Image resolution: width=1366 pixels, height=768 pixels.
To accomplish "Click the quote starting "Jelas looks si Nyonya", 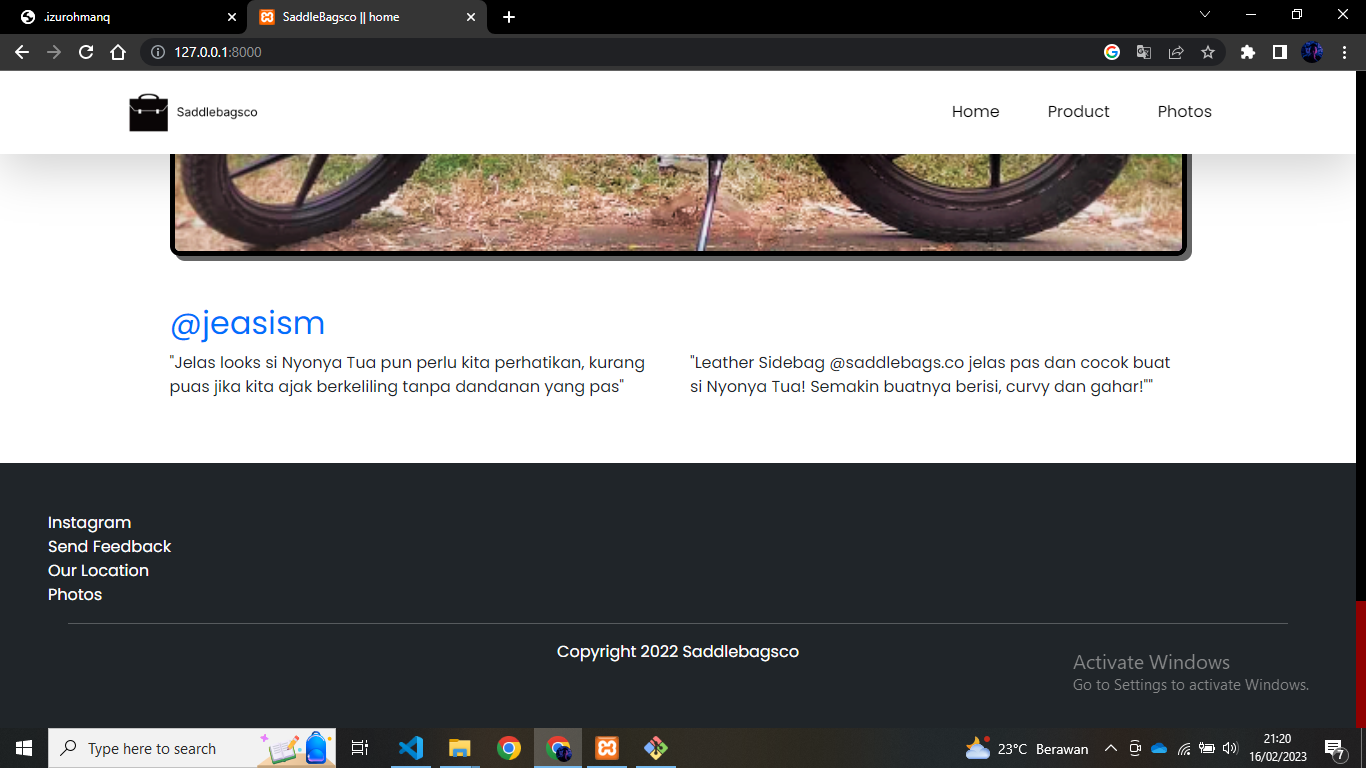I will pos(408,374).
